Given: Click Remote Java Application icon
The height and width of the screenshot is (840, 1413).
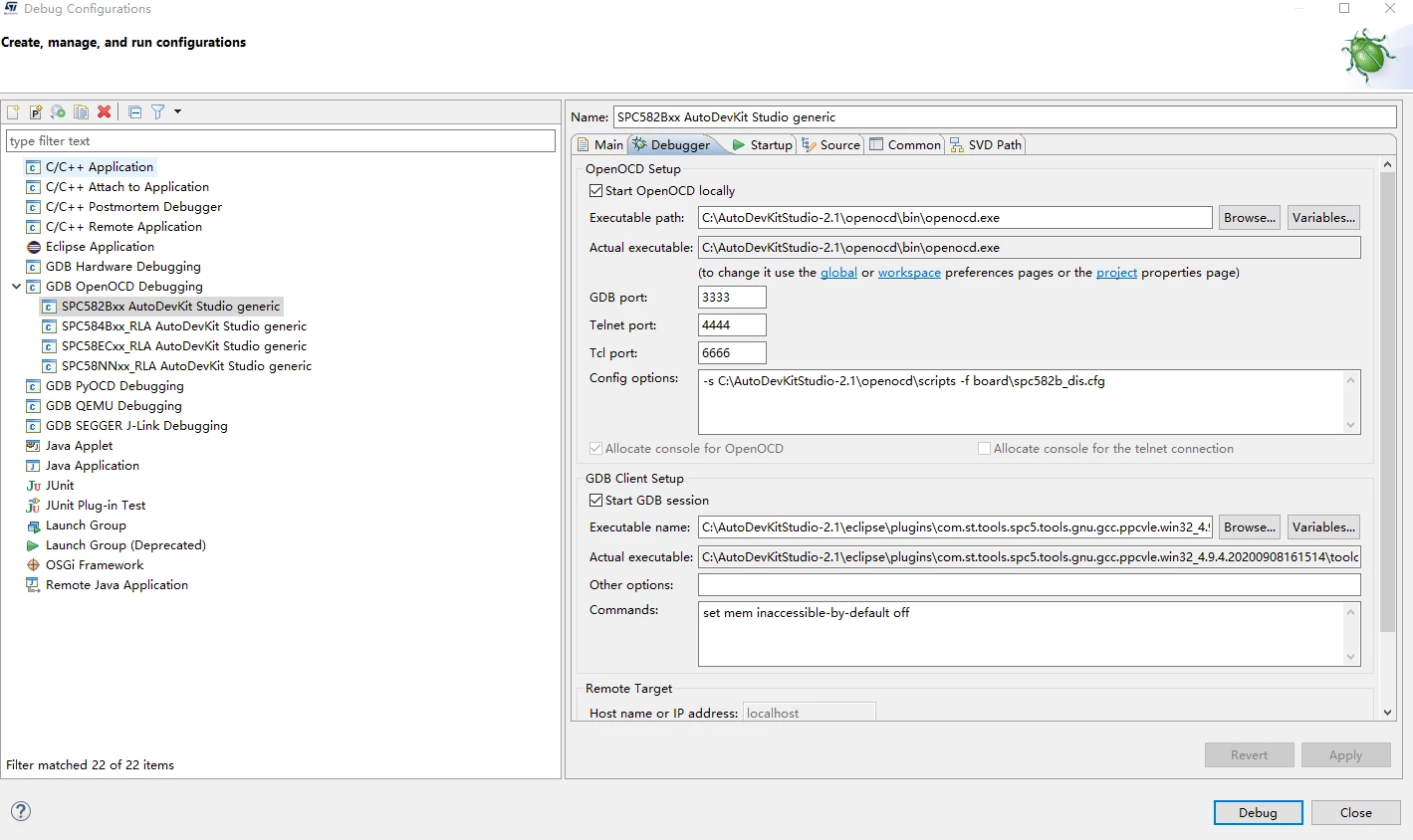Looking at the screenshot, I should 33,585.
